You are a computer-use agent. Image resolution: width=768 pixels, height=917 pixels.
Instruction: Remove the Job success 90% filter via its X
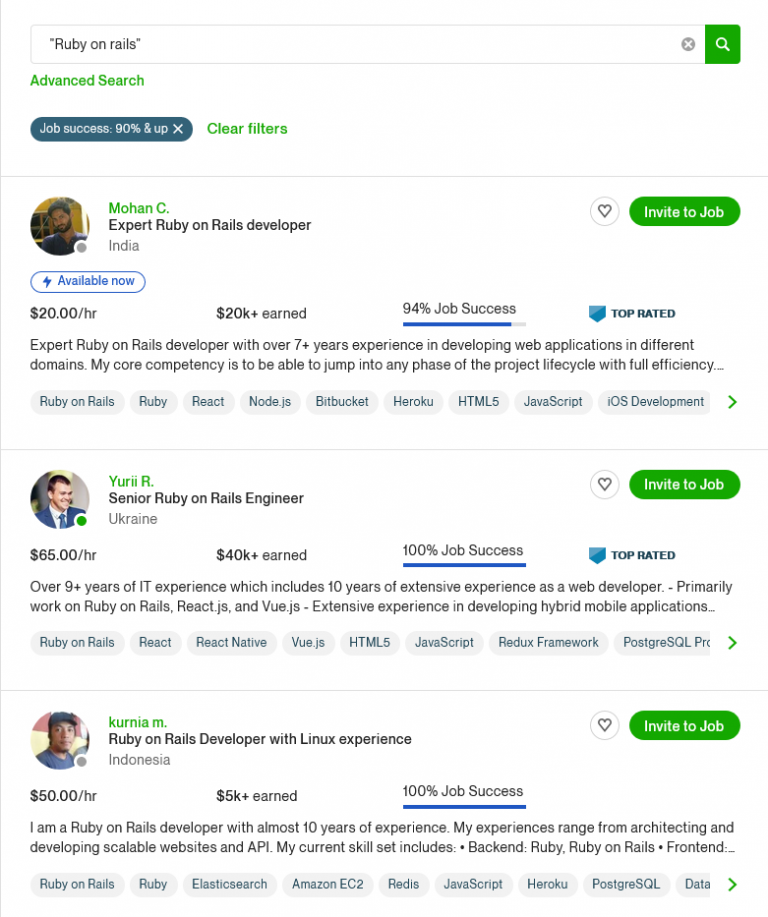click(178, 129)
